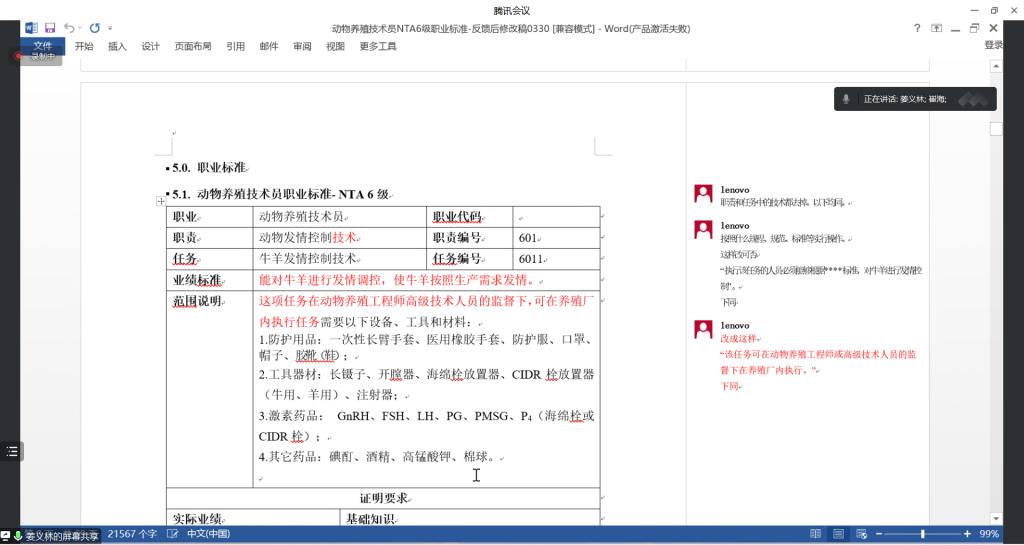The width and height of the screenshot is (1024, 545).
Task: Click the 中文(中国) language indicator
Action: pos(208,534)
